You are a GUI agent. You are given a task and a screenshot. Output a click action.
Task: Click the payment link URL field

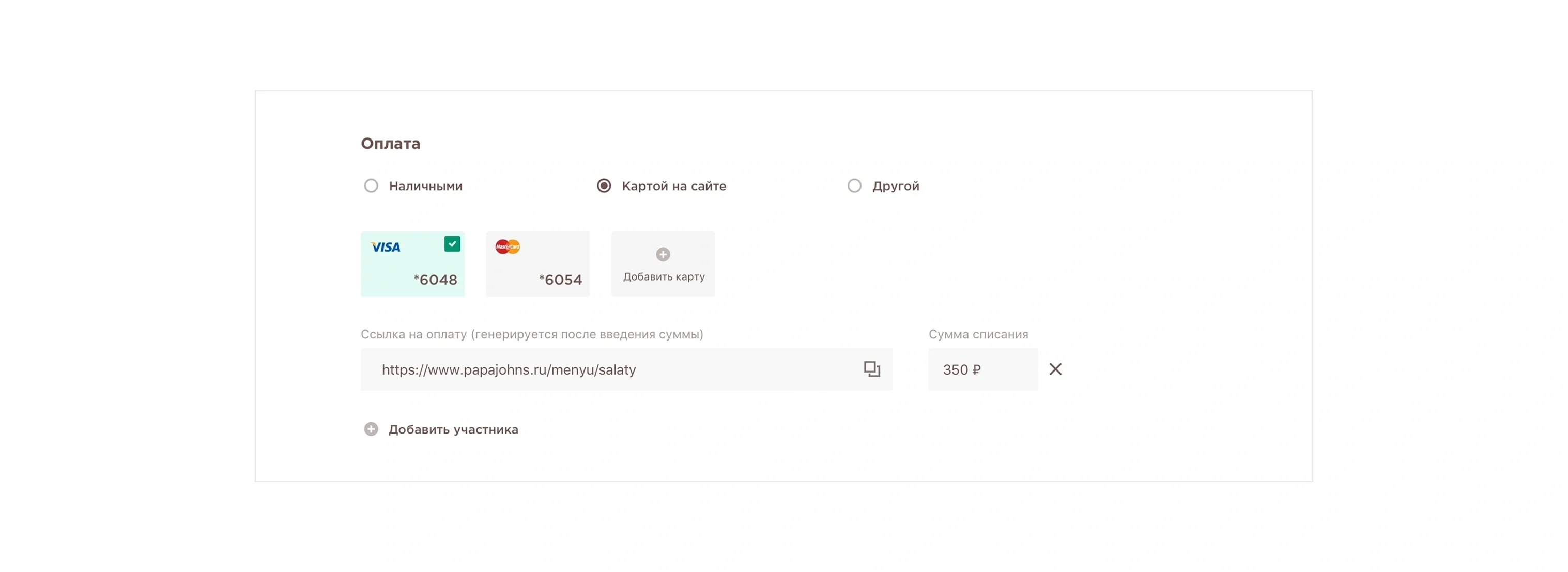(x=626, y=369)
